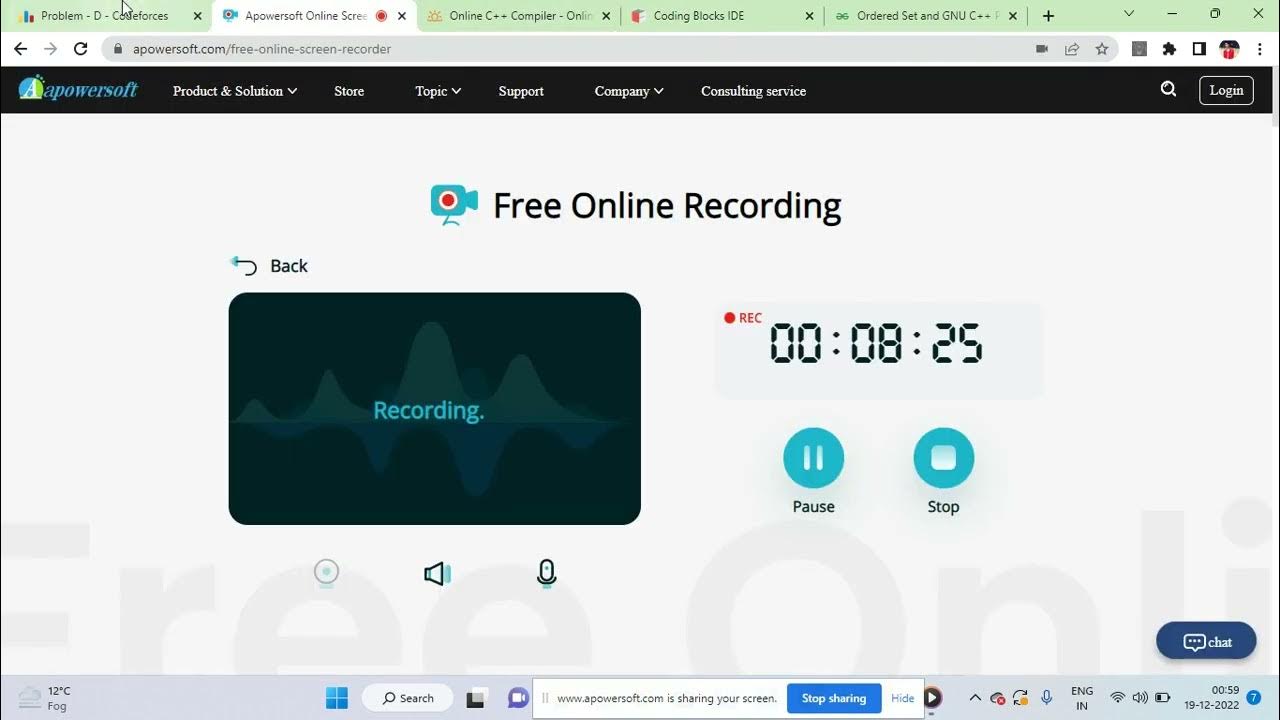
Task: Pause the recording
Action: click(x=813, y=458)
